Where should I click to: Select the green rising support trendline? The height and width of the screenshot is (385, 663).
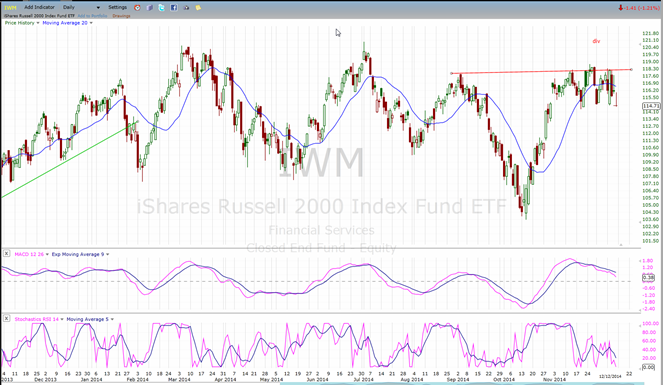pos(70,160)
